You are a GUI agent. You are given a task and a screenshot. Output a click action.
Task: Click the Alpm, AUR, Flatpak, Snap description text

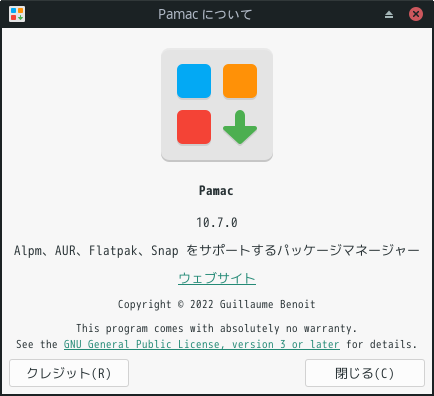(x=216, y=250)
